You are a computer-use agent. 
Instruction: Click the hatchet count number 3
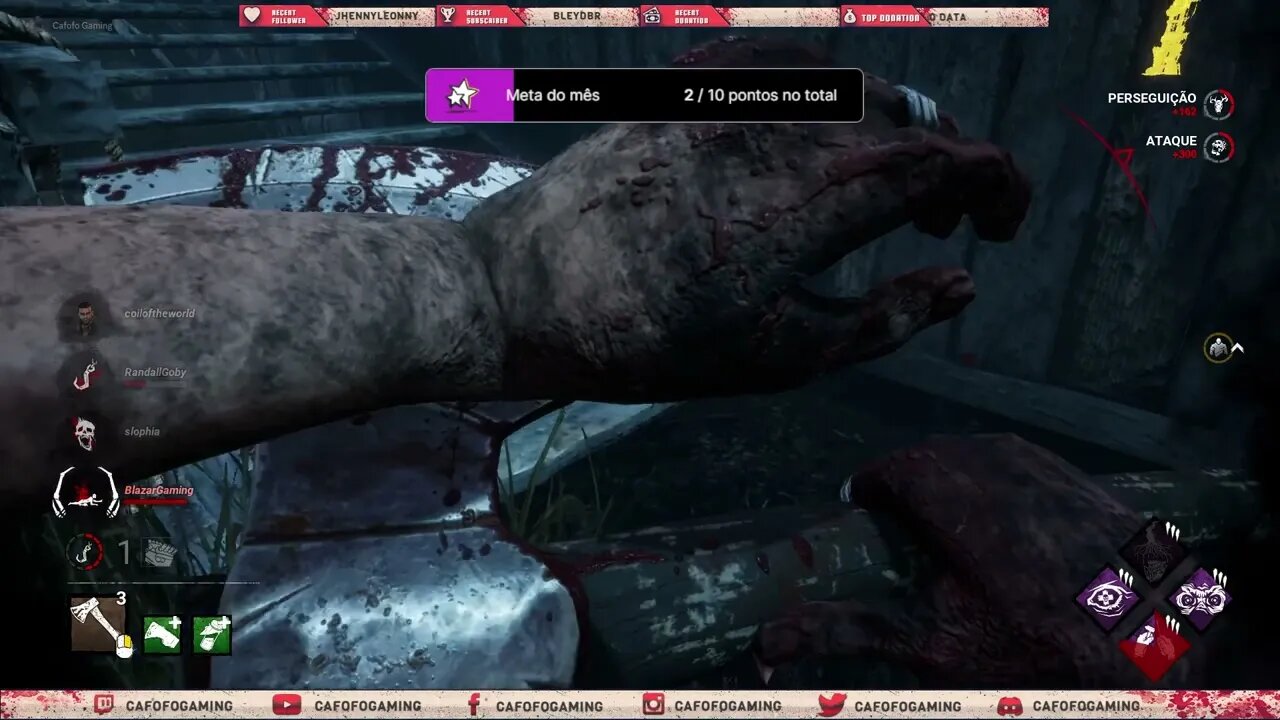(120, 598)
